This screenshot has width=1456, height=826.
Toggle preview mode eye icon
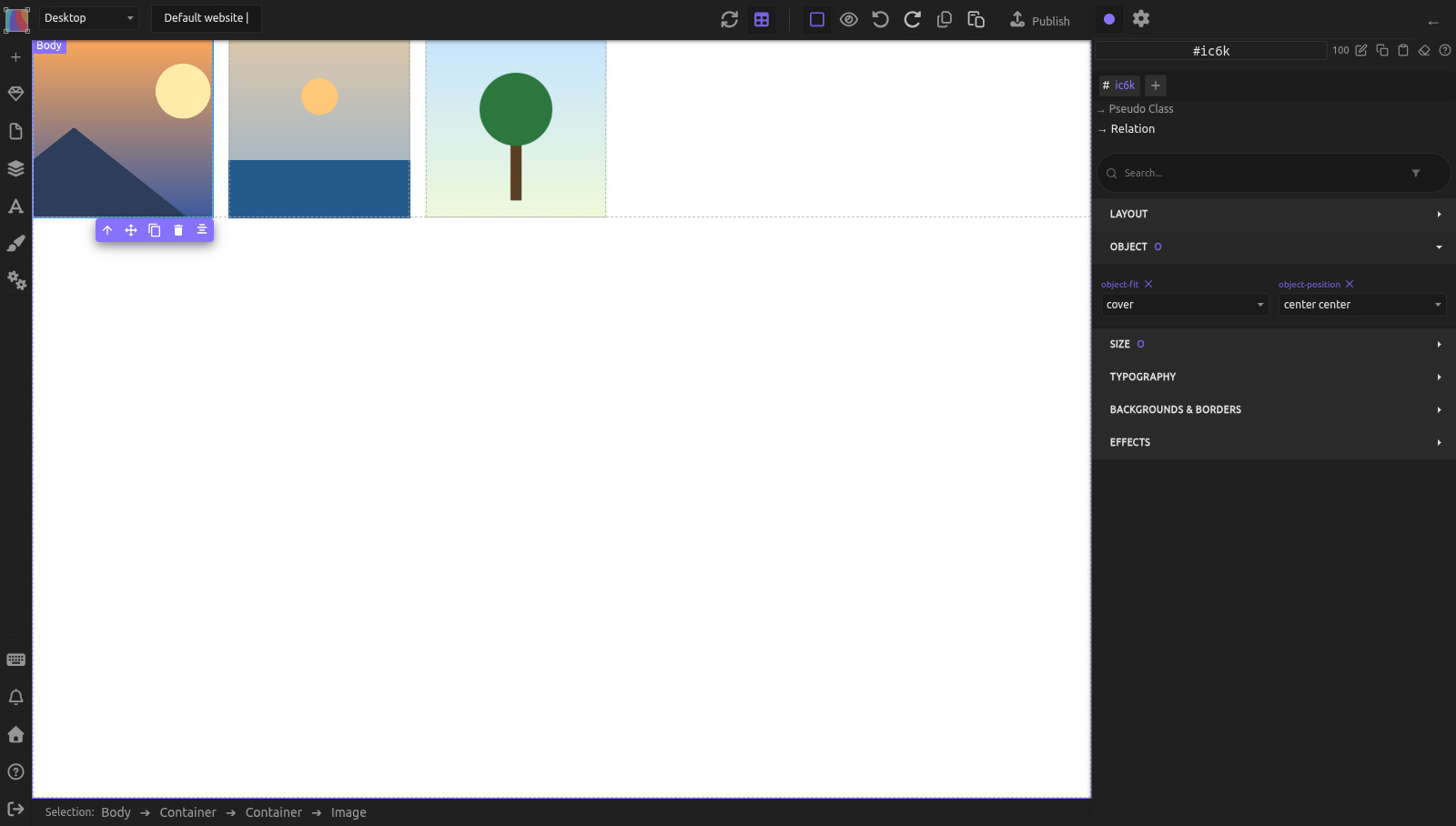pos(849,19)
